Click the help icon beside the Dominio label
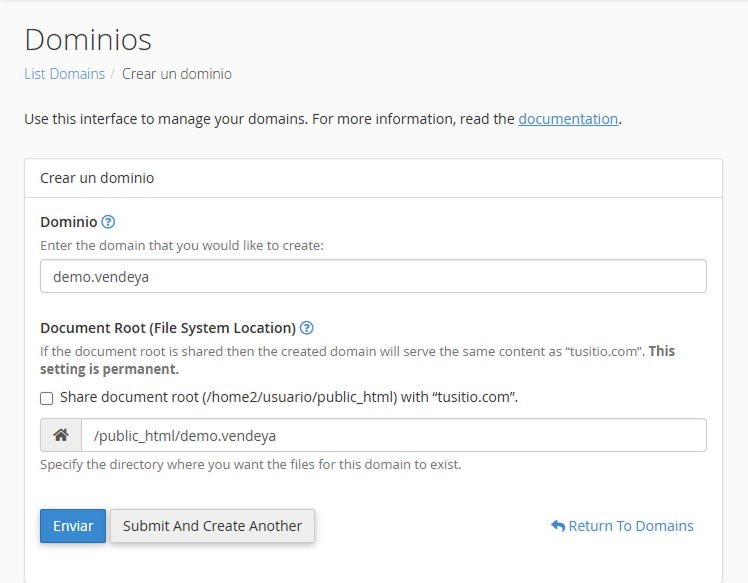This screenshot has height=583, width=748. (109, 222)
